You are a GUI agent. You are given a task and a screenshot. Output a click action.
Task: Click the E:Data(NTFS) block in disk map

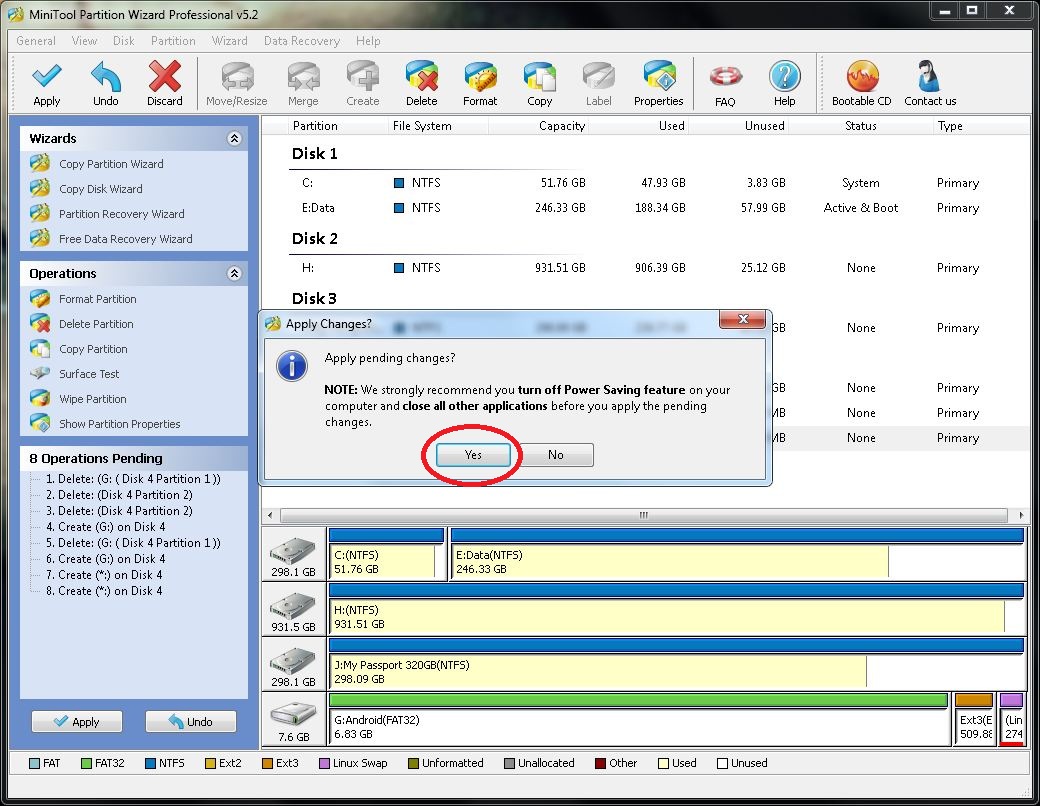coord(737,555)
